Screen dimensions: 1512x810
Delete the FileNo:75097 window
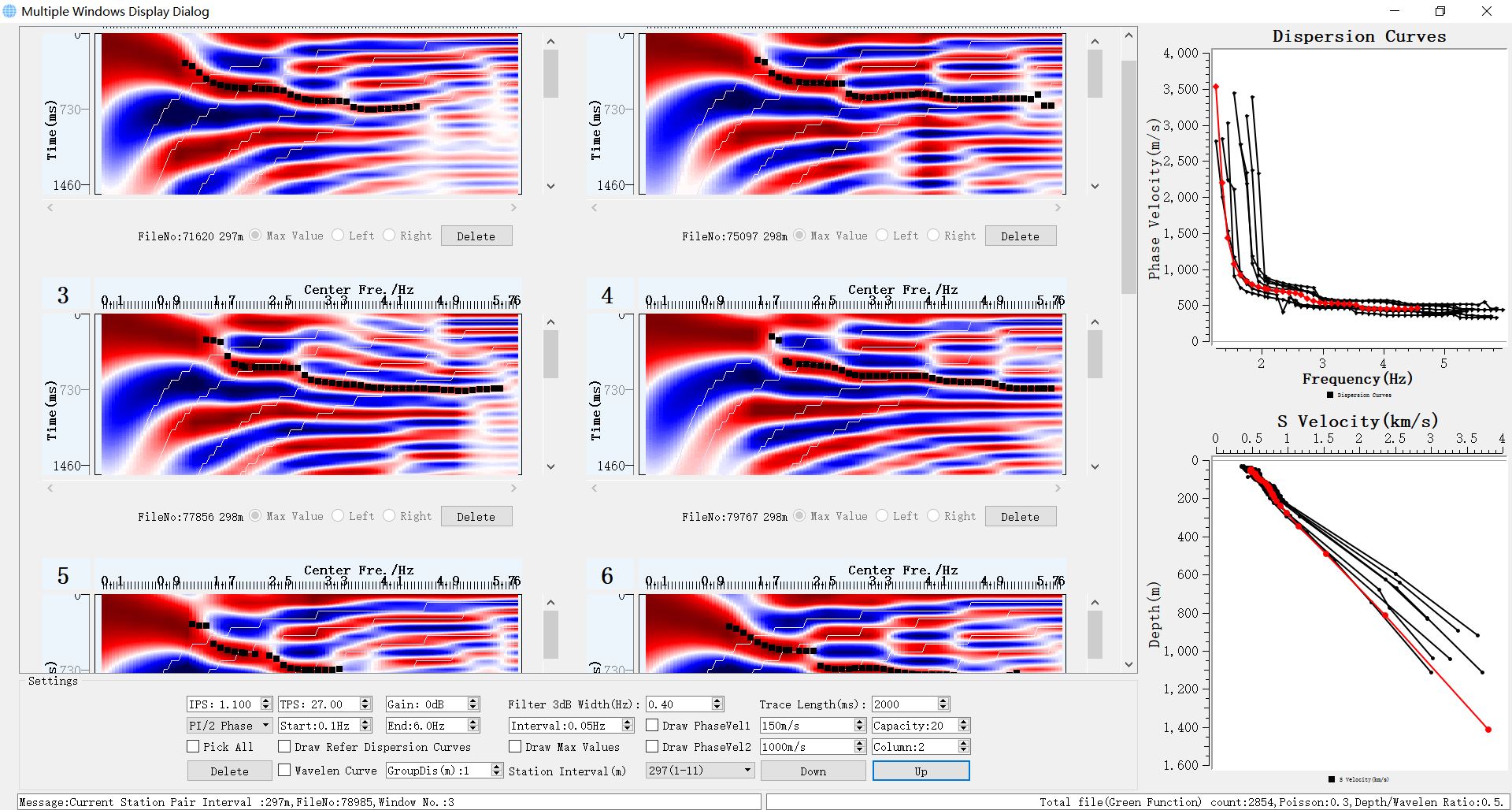(1020, 236)
